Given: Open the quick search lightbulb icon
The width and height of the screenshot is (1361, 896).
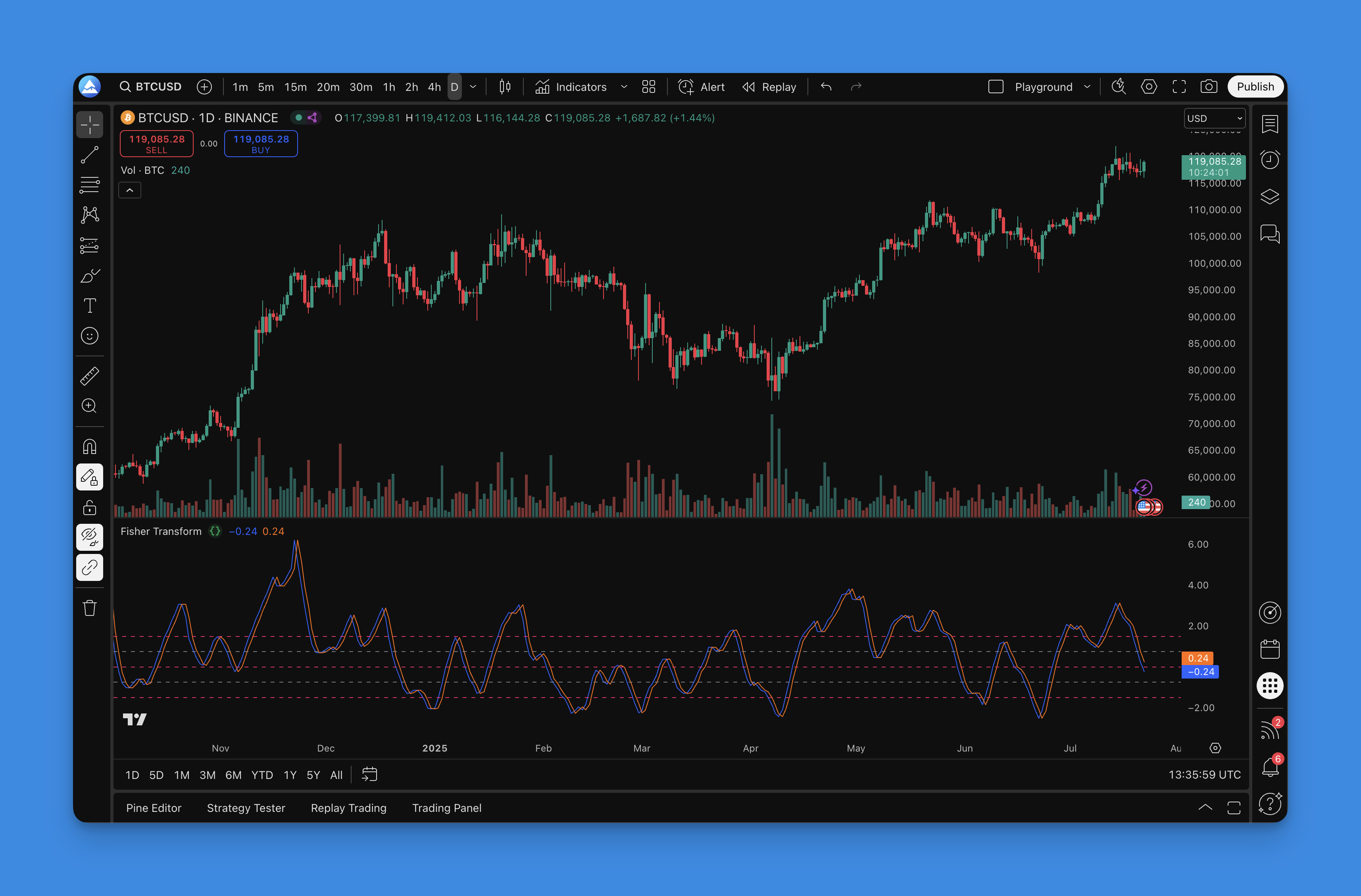Looking at the screenshot, I should point(1119,87).
